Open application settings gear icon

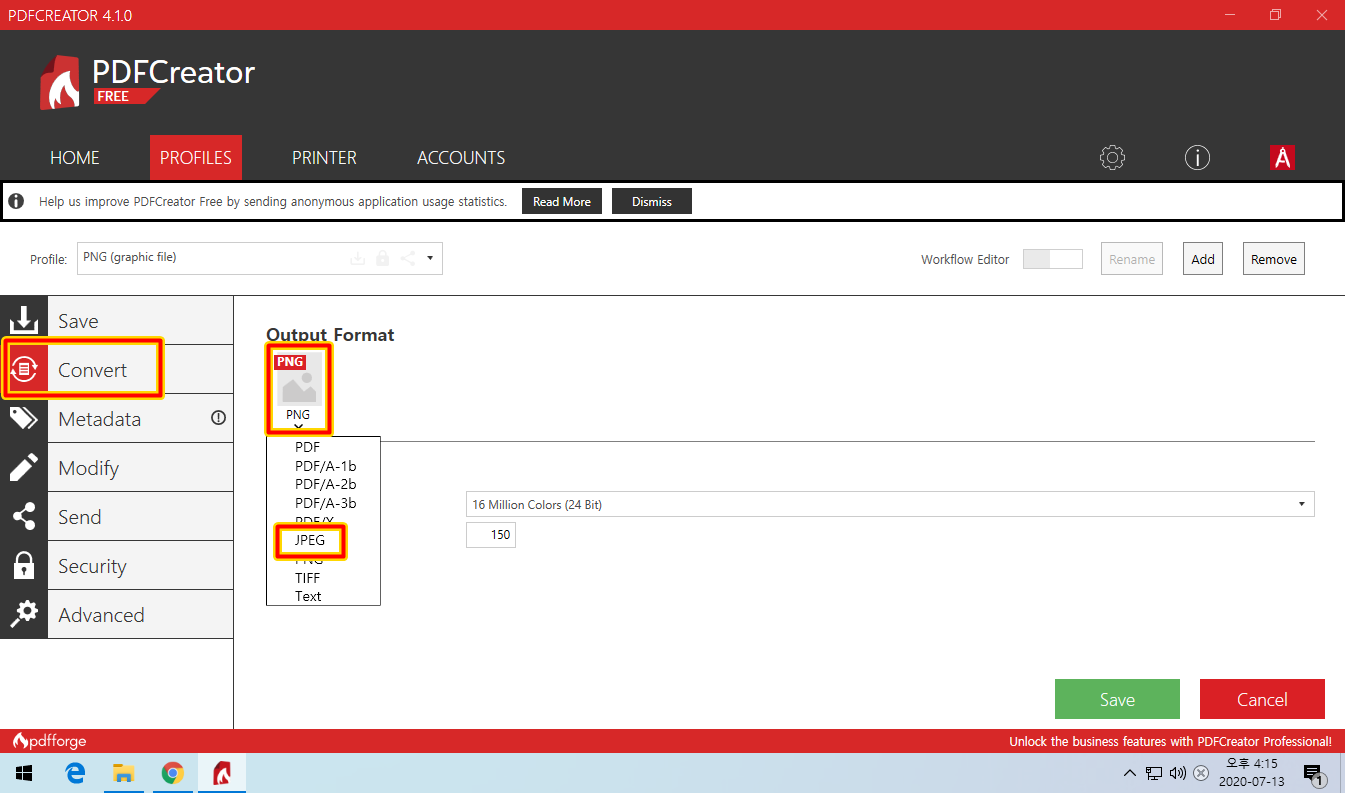(1112, 157)
